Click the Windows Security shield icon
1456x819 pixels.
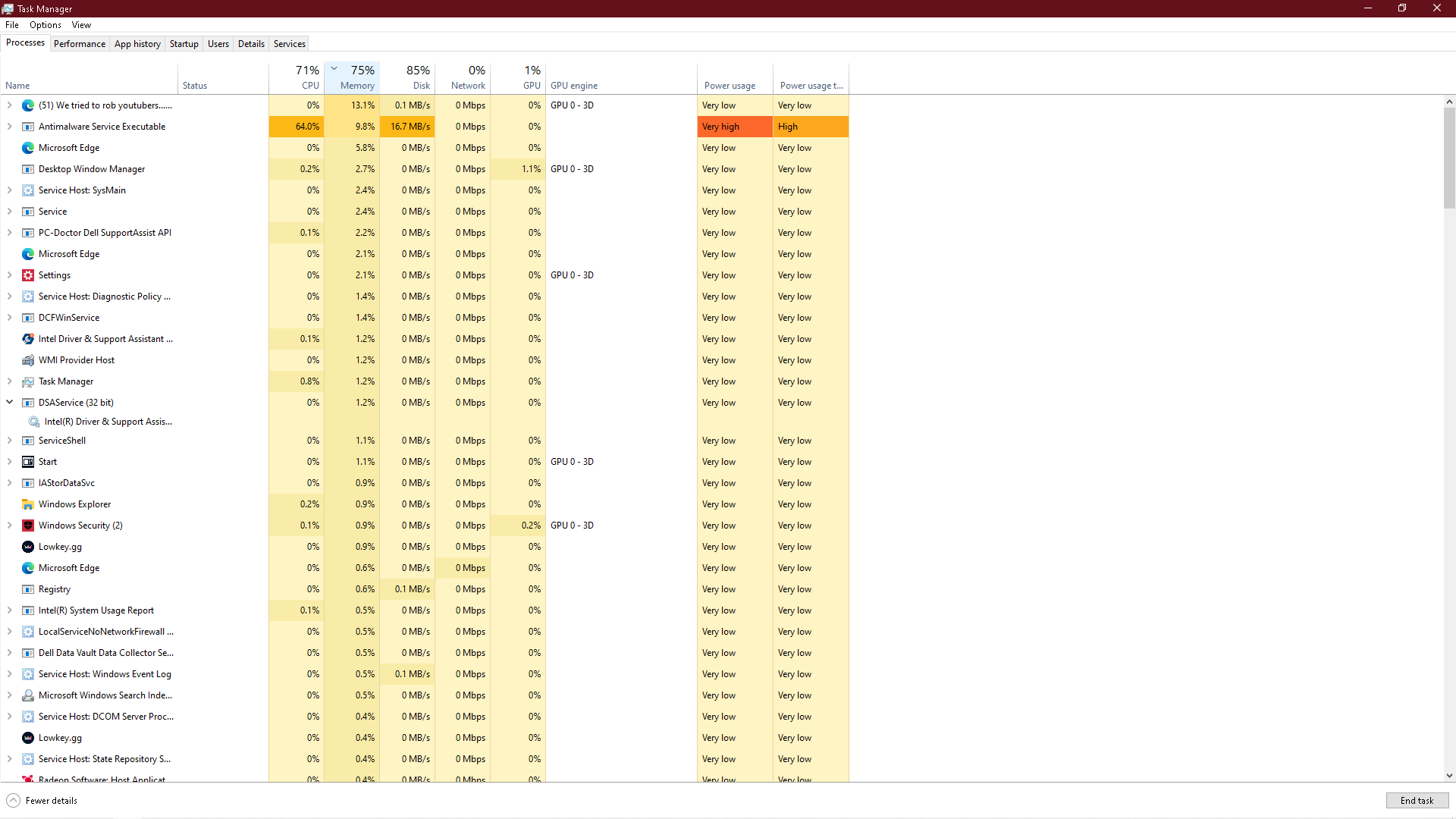pos(28,526)
